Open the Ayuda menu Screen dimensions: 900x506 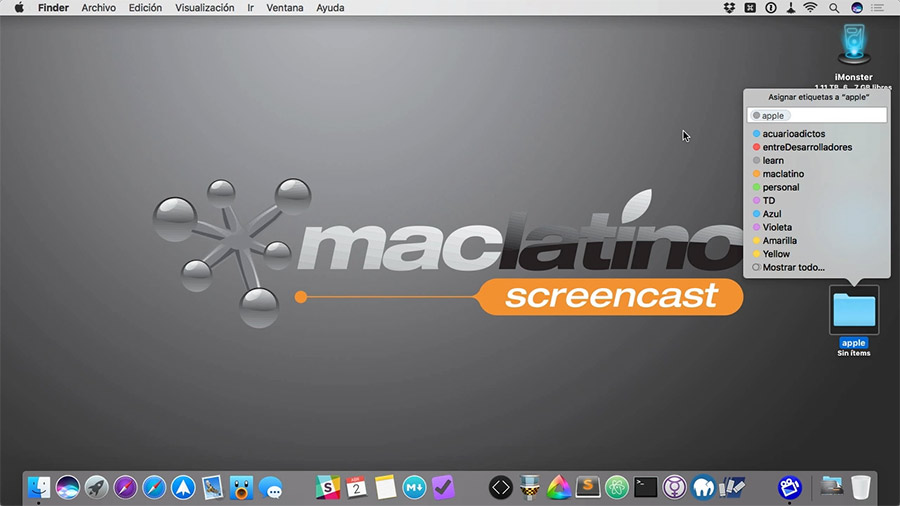coord(330,7)
